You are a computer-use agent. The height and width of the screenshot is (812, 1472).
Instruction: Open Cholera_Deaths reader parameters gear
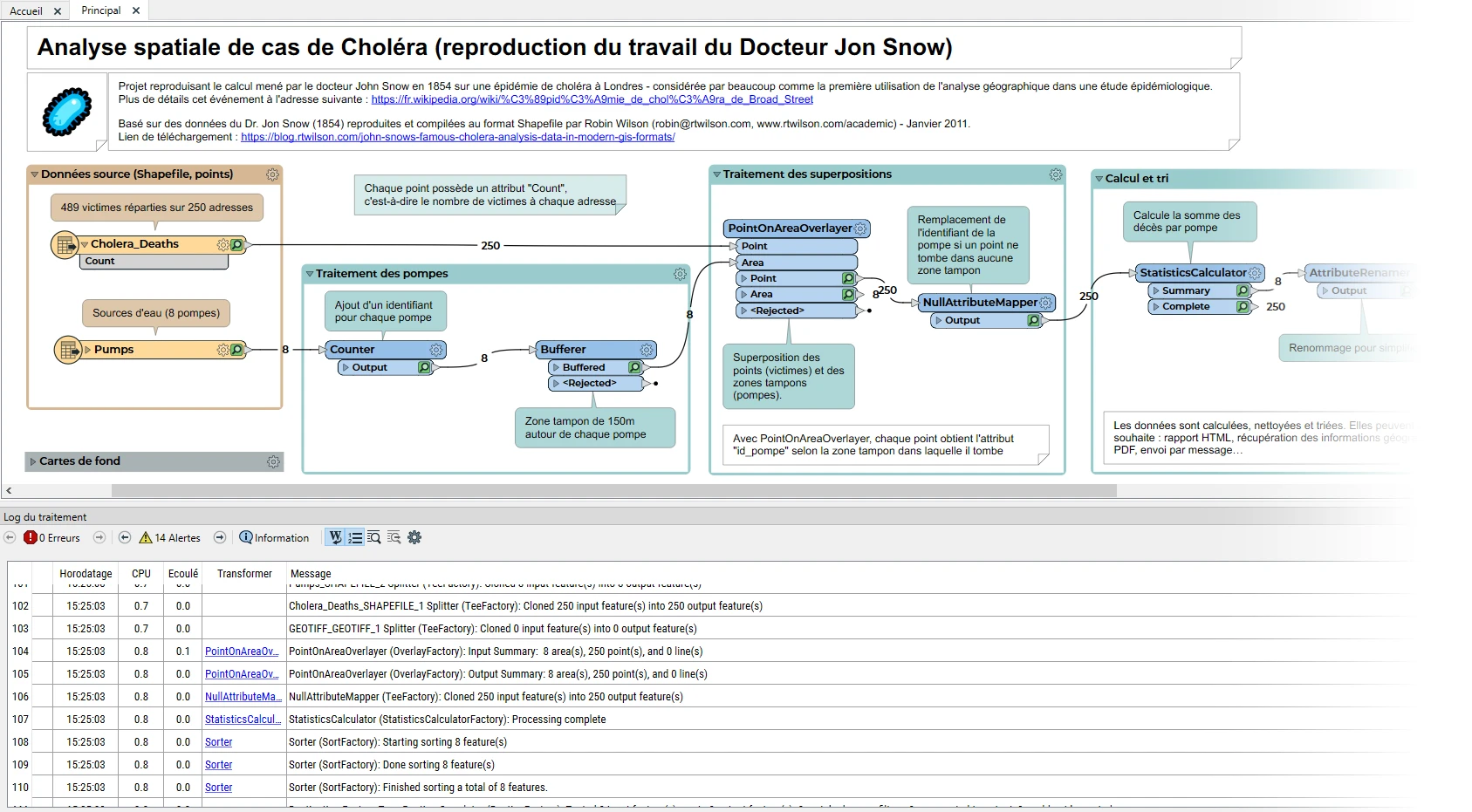click(x=223, y=245)
